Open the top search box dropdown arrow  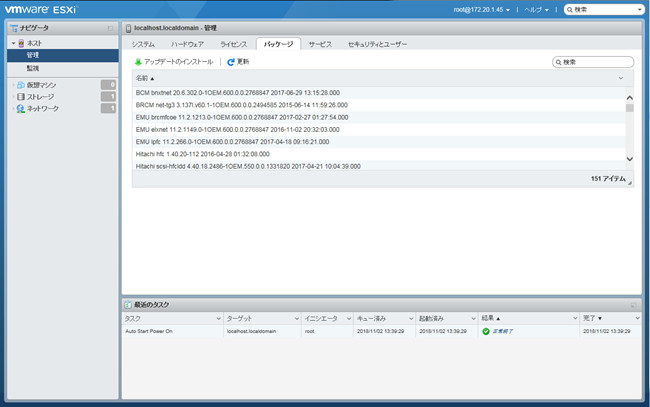coord(640,10)
